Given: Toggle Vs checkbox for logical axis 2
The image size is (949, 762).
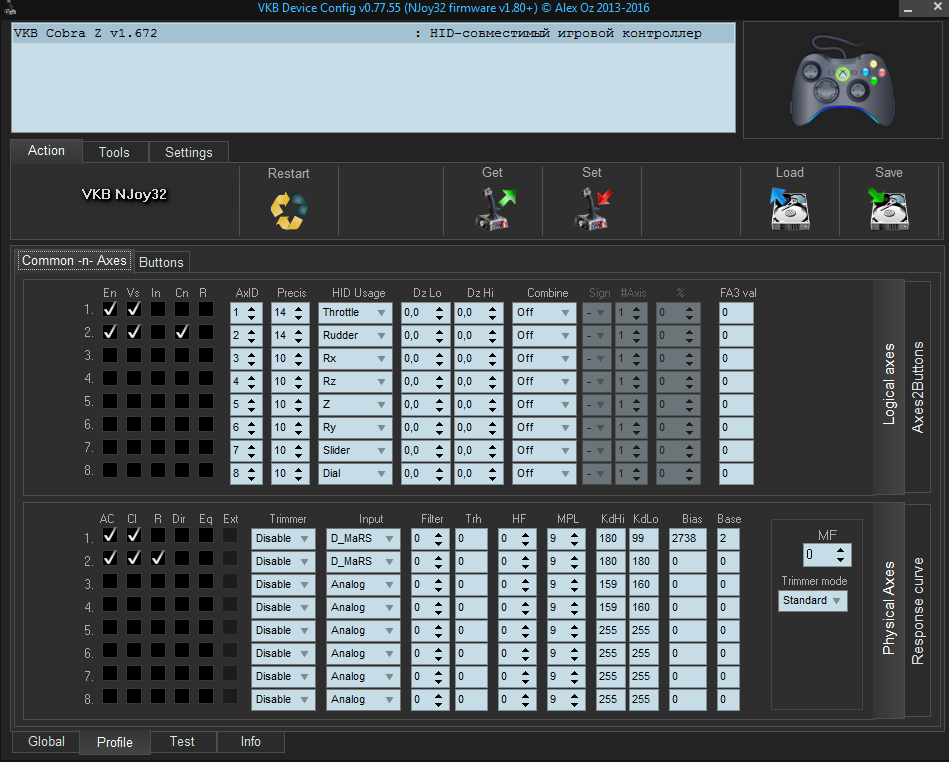Looking at the screenshot, I should [134, 332].
